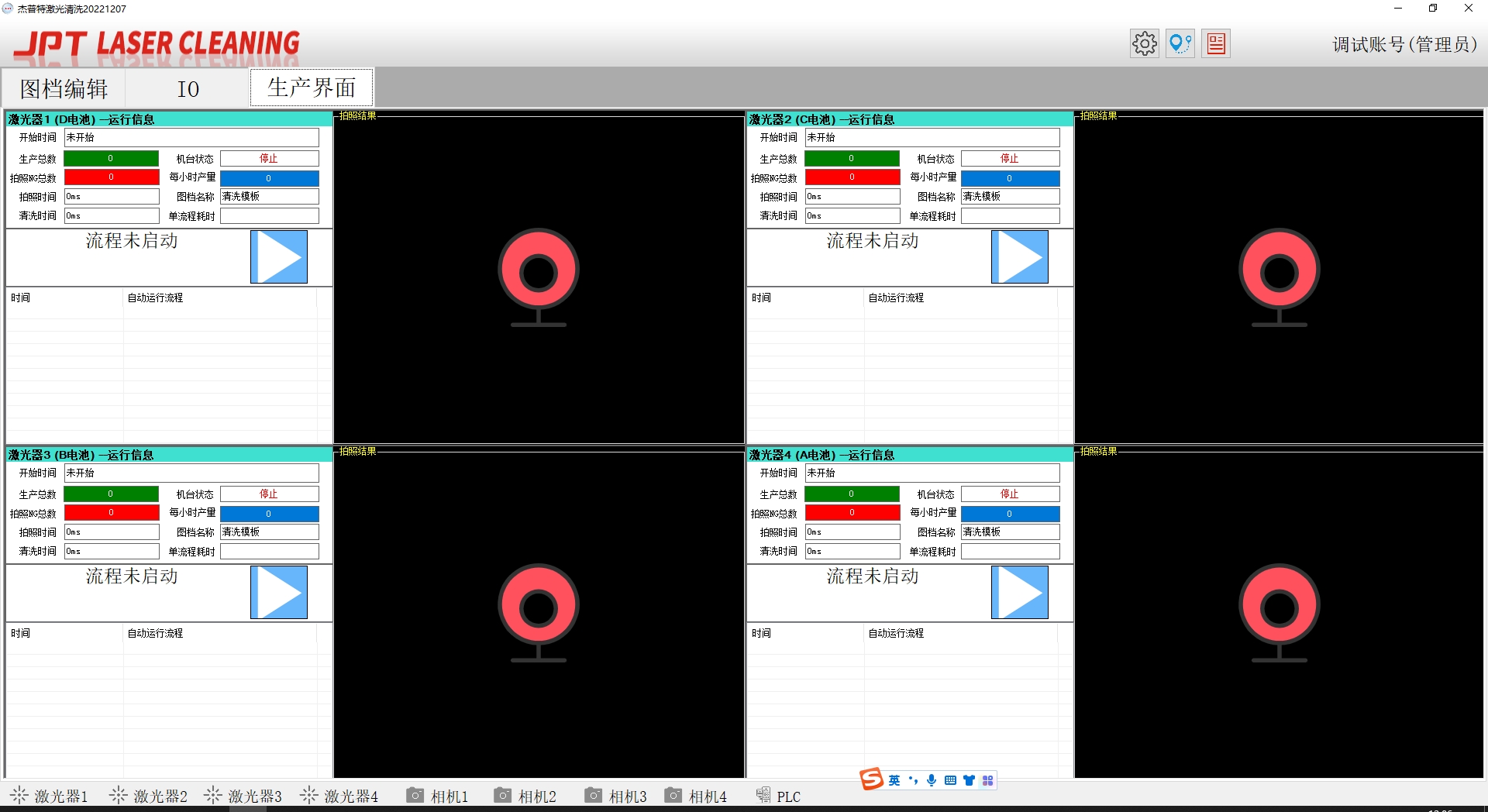Image resolution: width=1488 pixels, height=812 pixels.
Task: Click the webcam image in 激光器3 photo result
Action: pos(539,613)
